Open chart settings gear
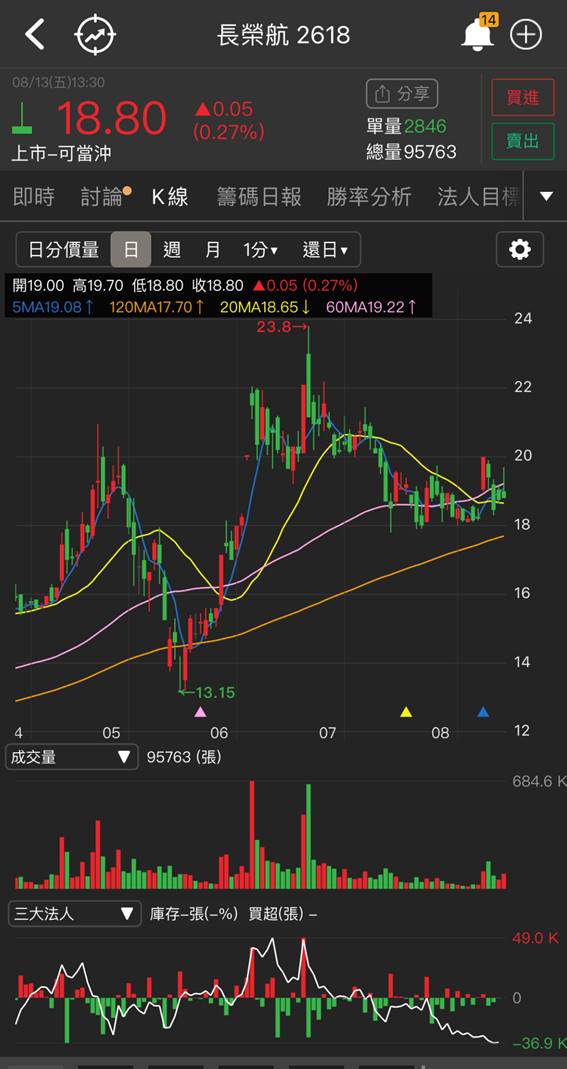Viewport: 567px width, 1069px height. pyautogui.click(x=520, y=250)
